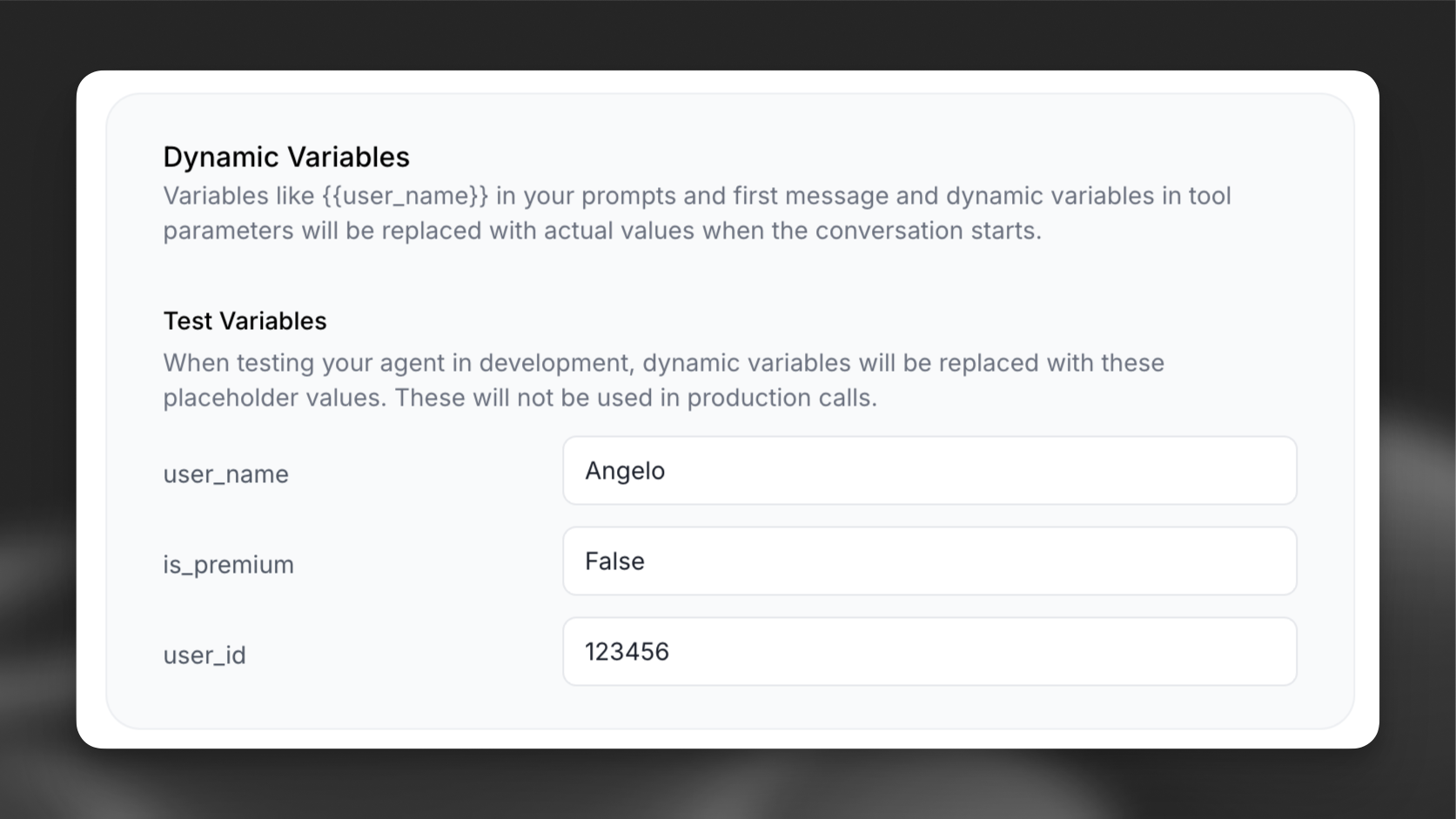Click the user_id variable label
This screenshot has height=819, width=1456.
[204, 655]
